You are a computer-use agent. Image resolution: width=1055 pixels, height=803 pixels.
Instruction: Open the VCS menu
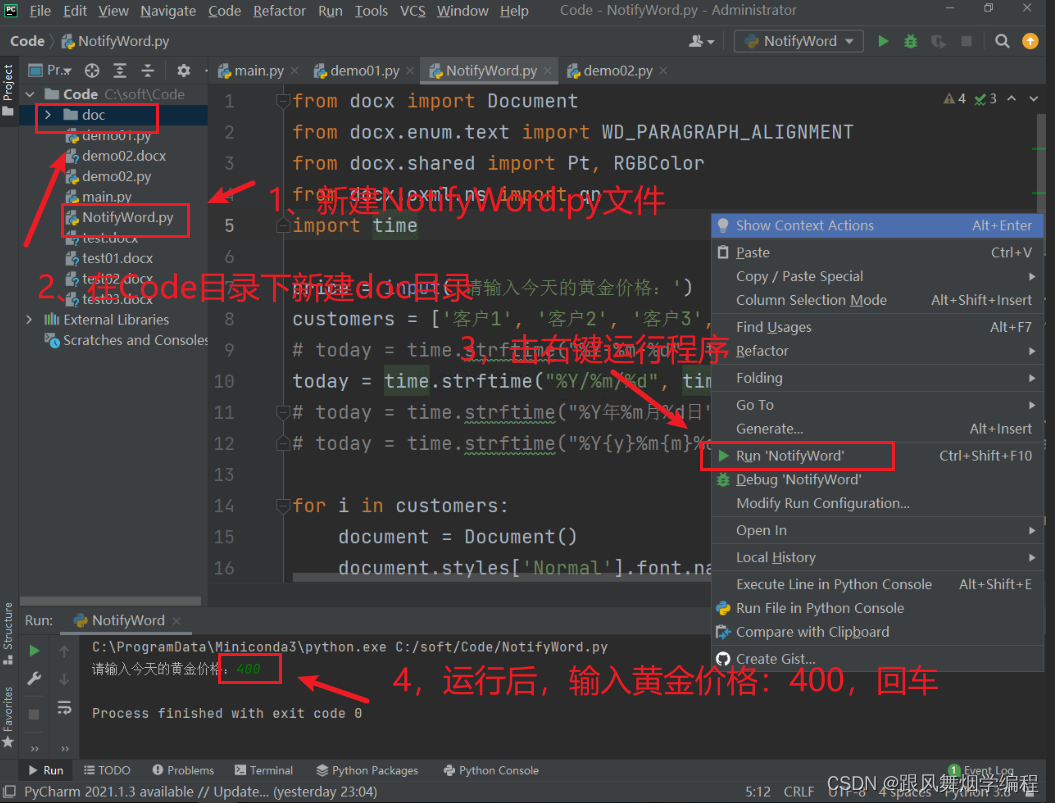pos(412,11)
